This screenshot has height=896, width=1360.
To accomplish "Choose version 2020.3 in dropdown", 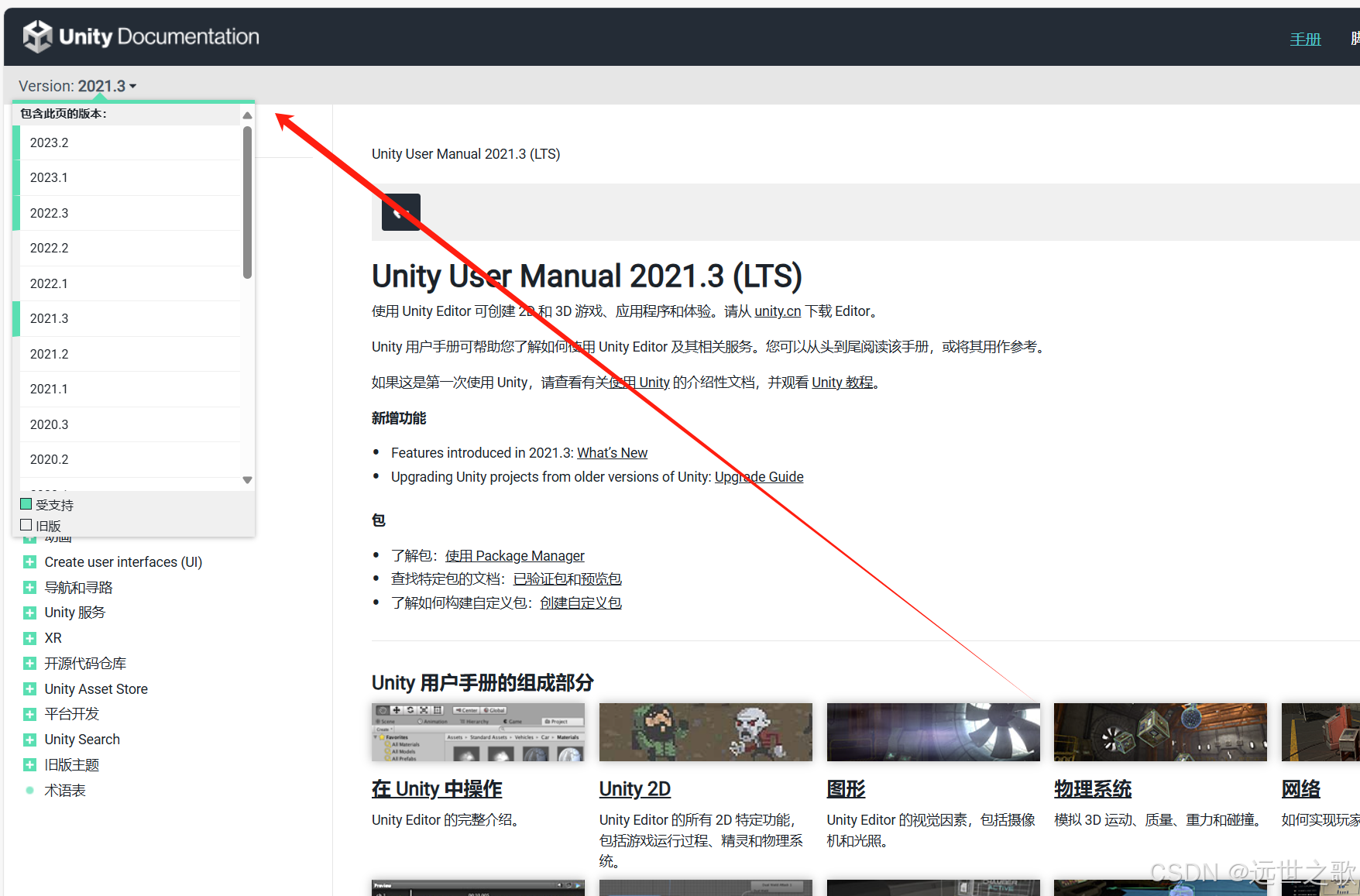I will coord(130,424).
